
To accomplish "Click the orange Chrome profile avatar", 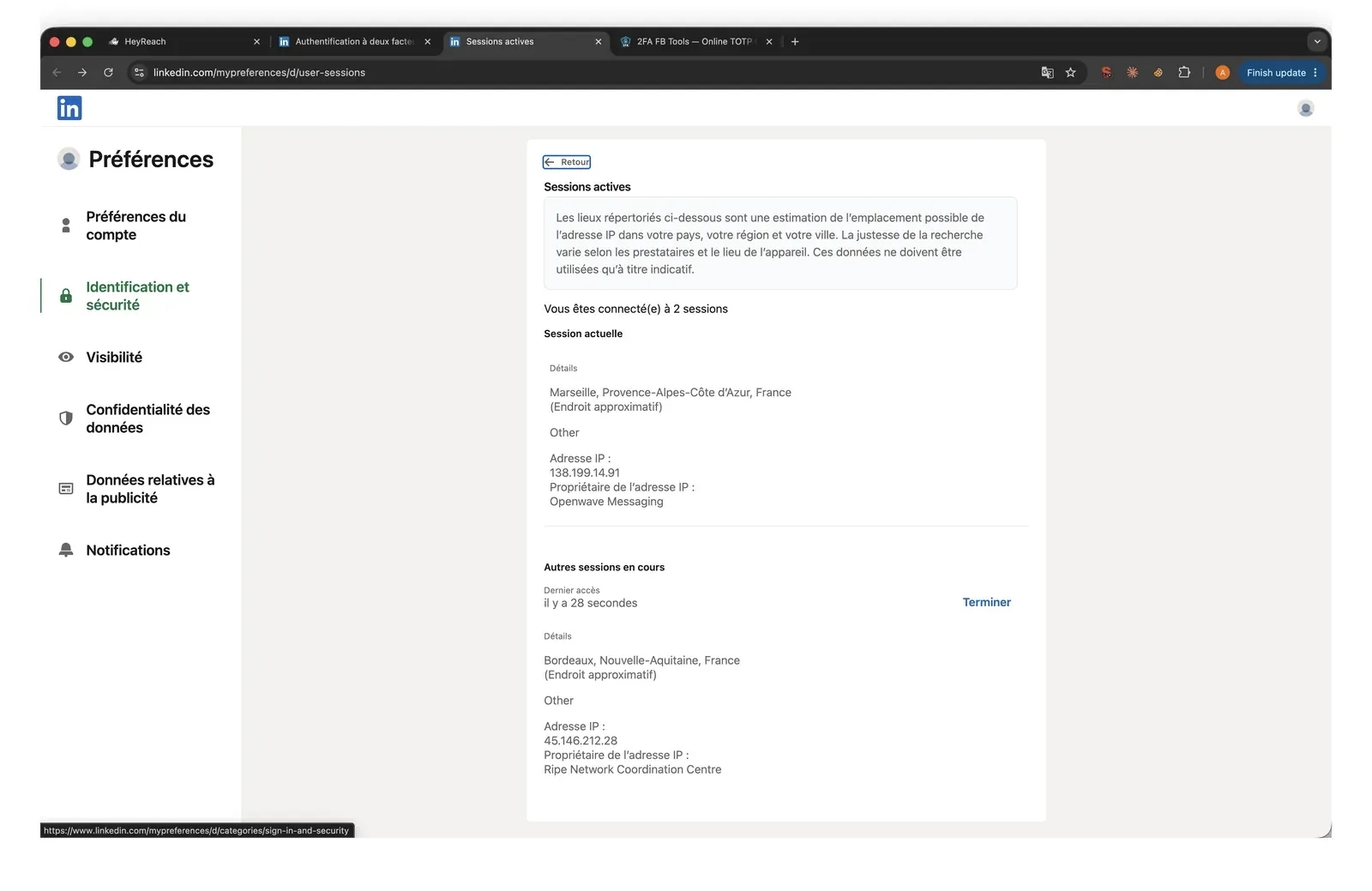I will [x=1223, y=73].
